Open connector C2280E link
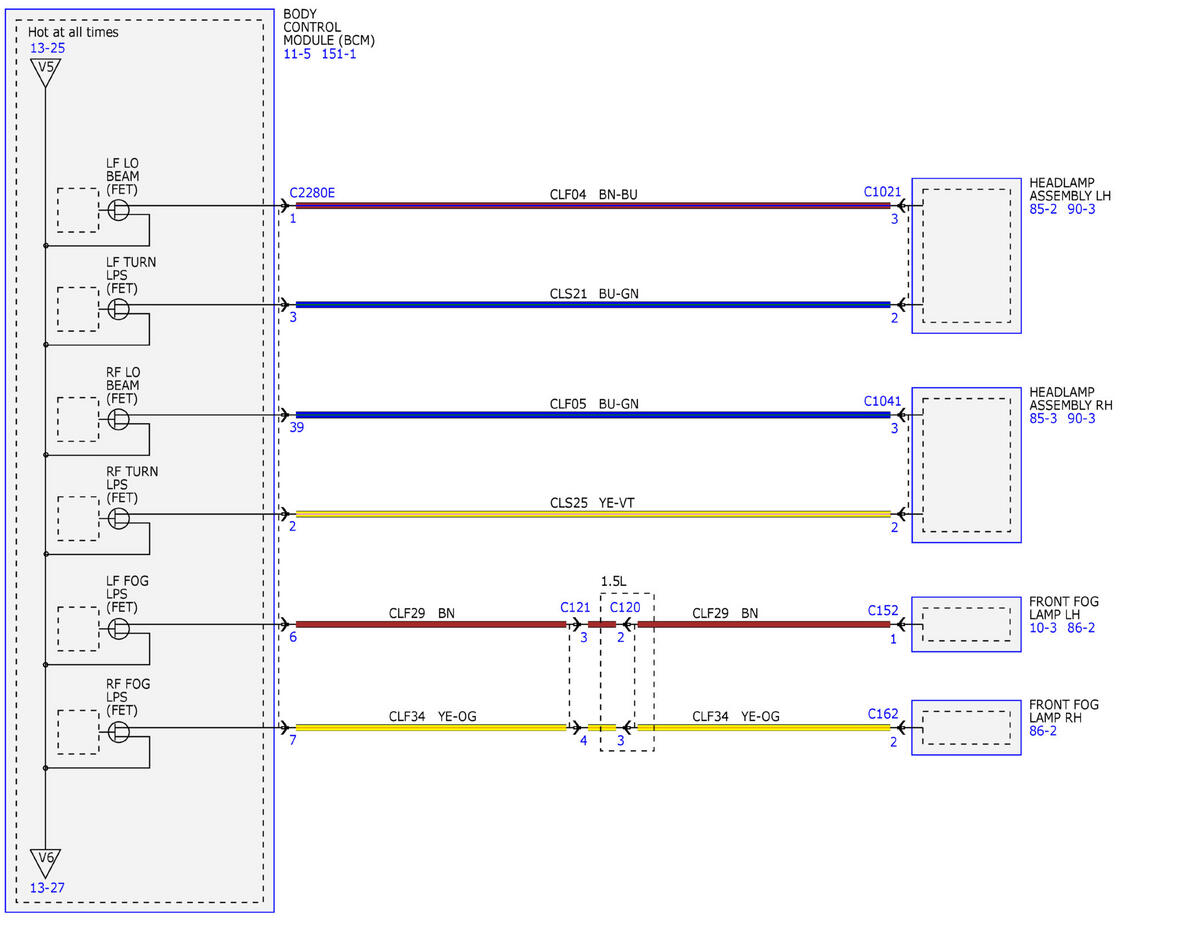 click(312, 192)
